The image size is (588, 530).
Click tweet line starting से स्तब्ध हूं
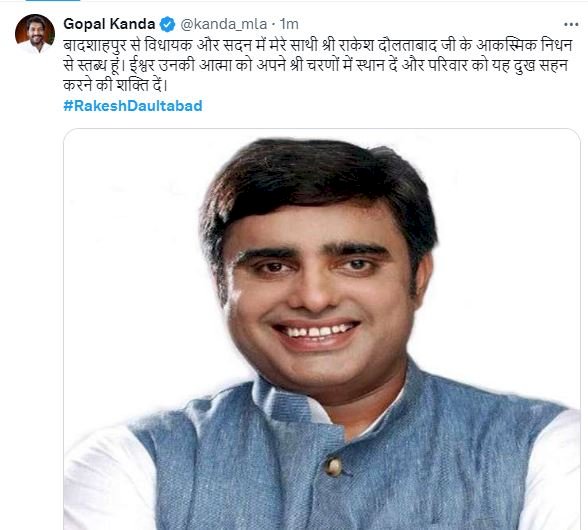pyautogui.click(x=315, y=66)
